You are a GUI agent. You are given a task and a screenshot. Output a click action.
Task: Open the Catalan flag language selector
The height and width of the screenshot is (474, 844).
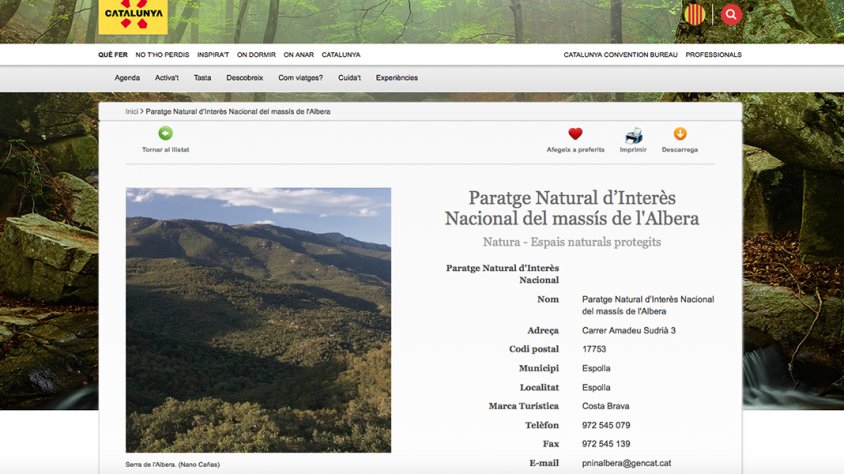point(695,15)
